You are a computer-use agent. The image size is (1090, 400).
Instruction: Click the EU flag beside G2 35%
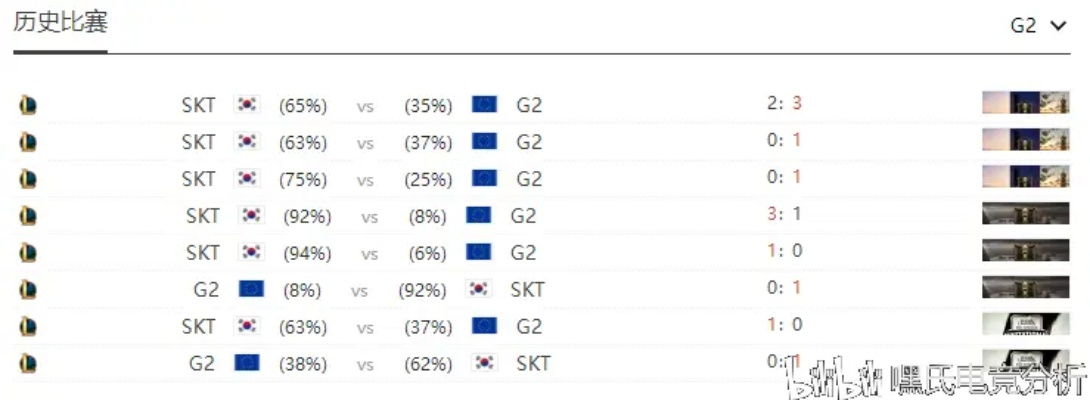[485, 105]
